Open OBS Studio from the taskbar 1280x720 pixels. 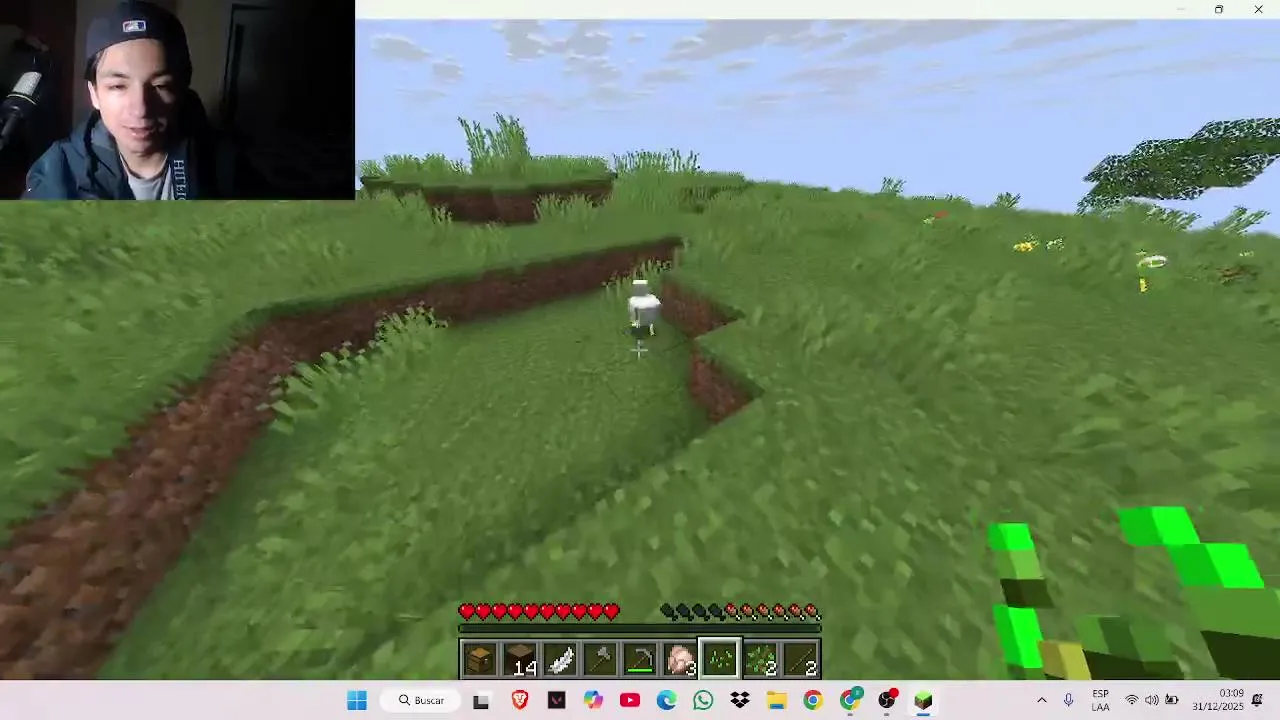[x=887, y=700]
